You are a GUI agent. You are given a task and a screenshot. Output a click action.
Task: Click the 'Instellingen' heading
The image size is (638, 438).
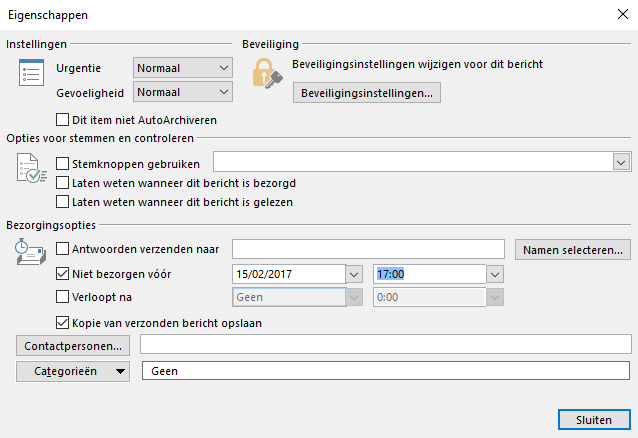coord(36,44)
